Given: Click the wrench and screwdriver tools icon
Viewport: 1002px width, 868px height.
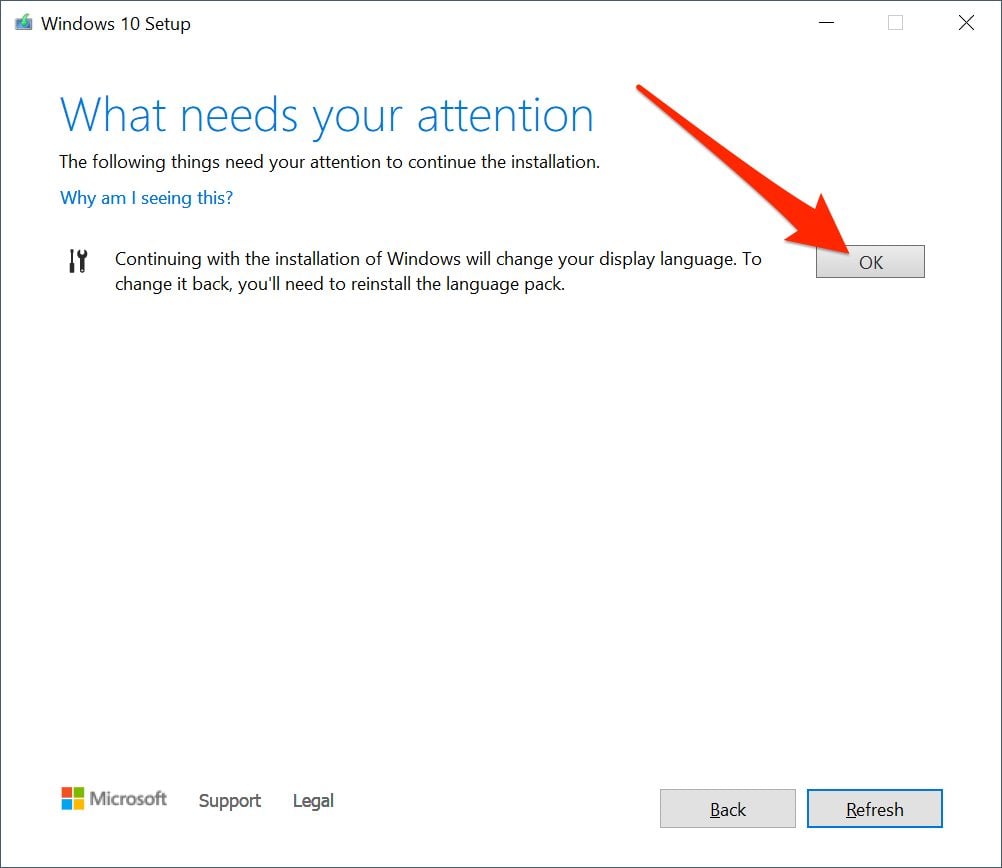Looking at the screenshot, I should pos(77,262).
